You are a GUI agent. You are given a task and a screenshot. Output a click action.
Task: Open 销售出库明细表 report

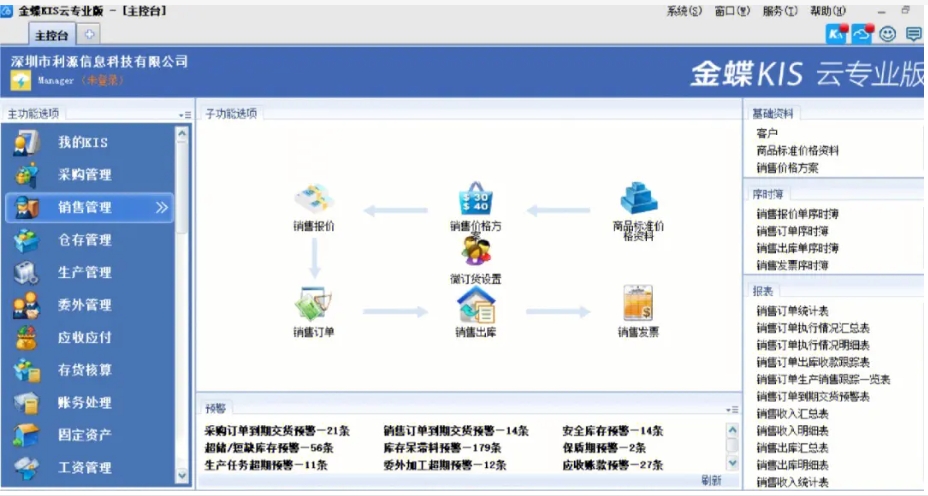pos(792,466)
